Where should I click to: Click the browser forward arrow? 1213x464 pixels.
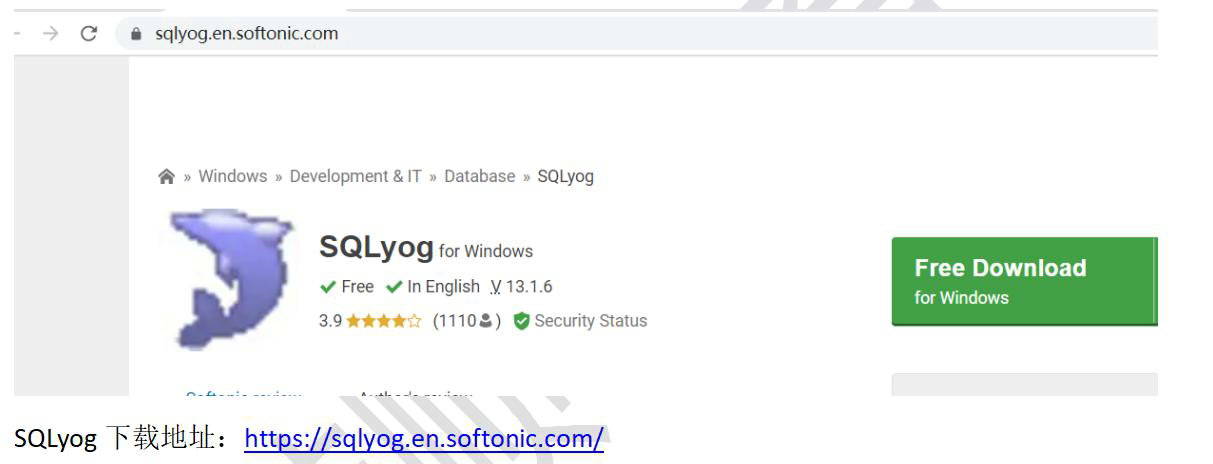click(50, 33)
